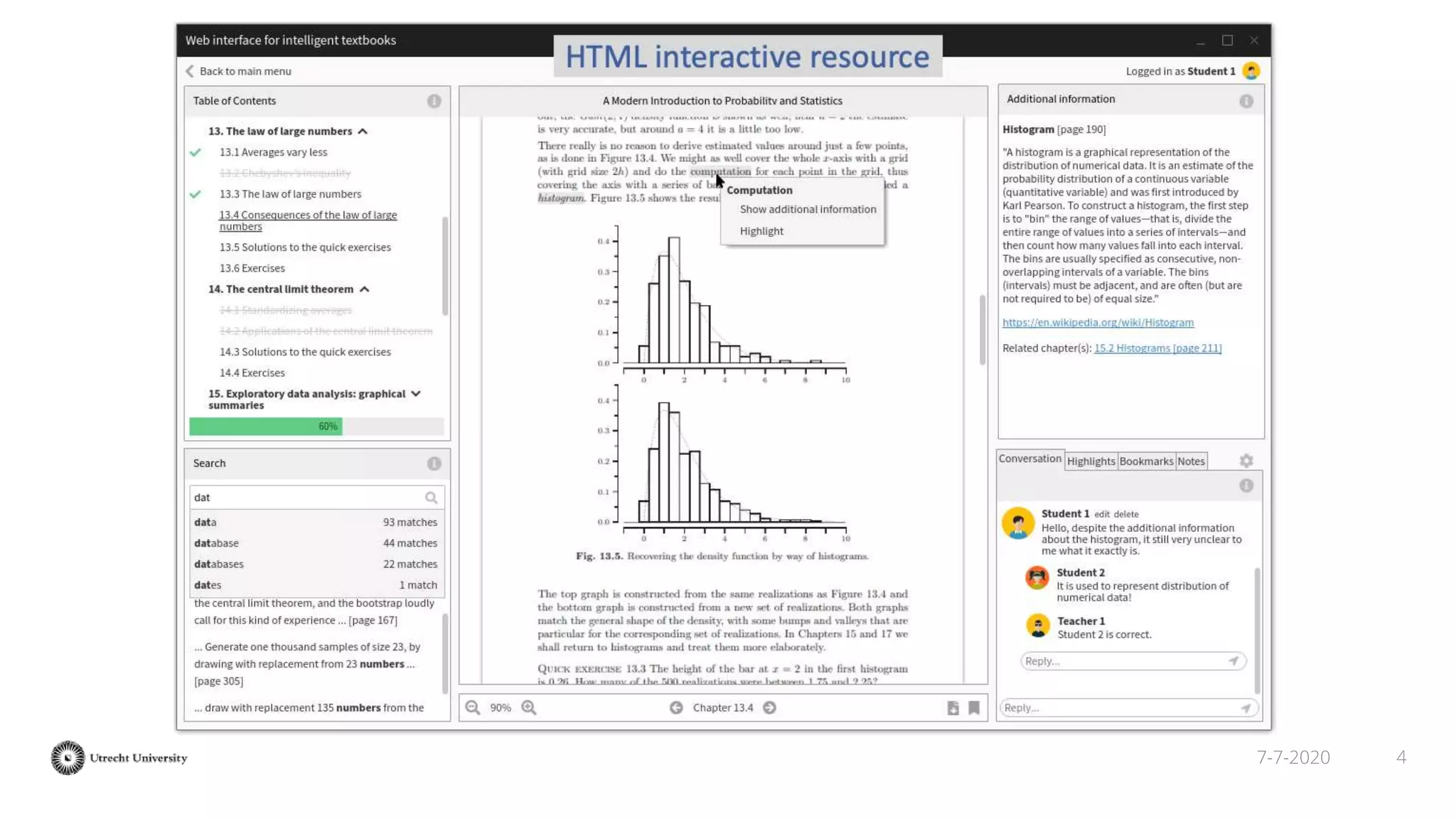Go to previous chapter arrow

coord(676,707)
